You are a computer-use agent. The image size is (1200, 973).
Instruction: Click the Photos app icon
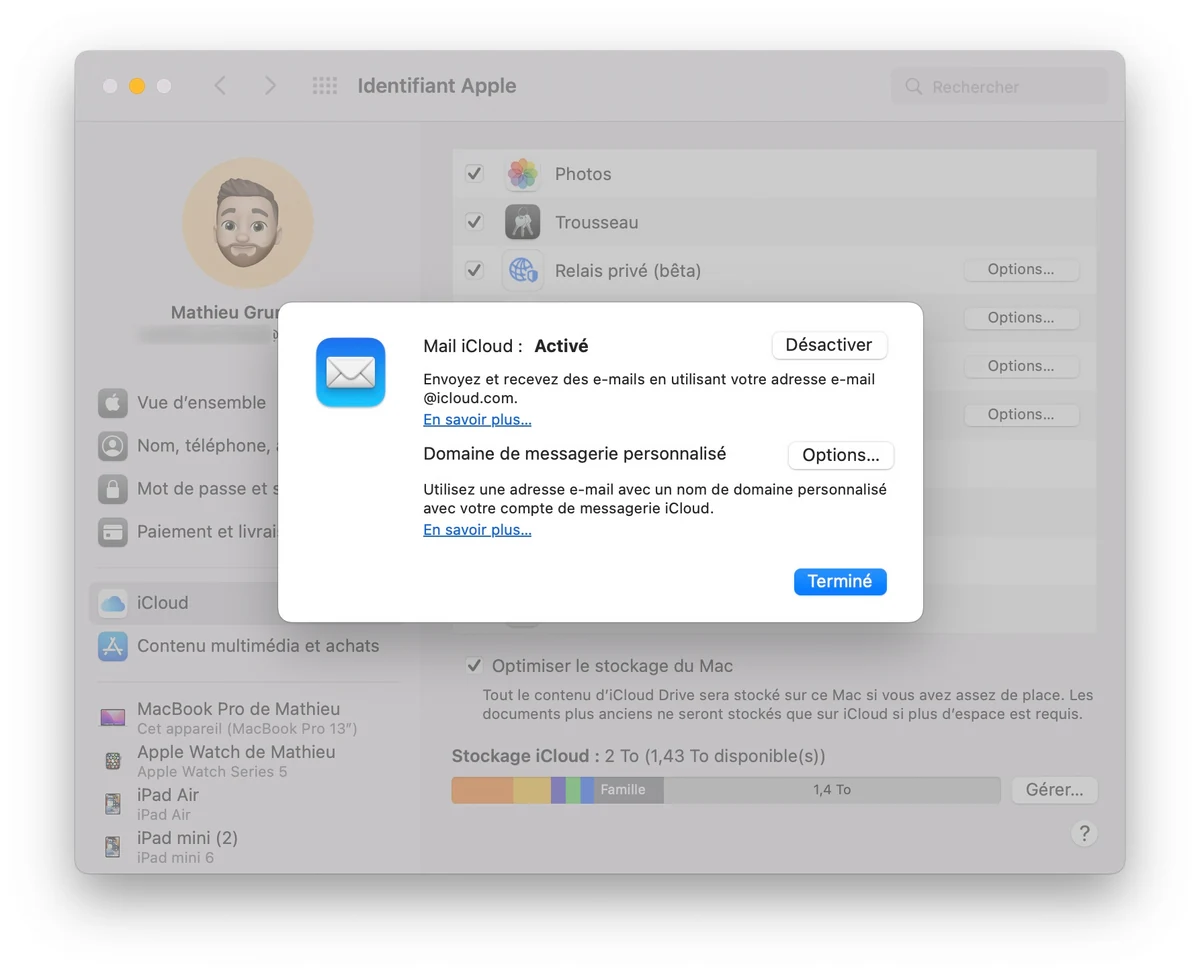522,174
